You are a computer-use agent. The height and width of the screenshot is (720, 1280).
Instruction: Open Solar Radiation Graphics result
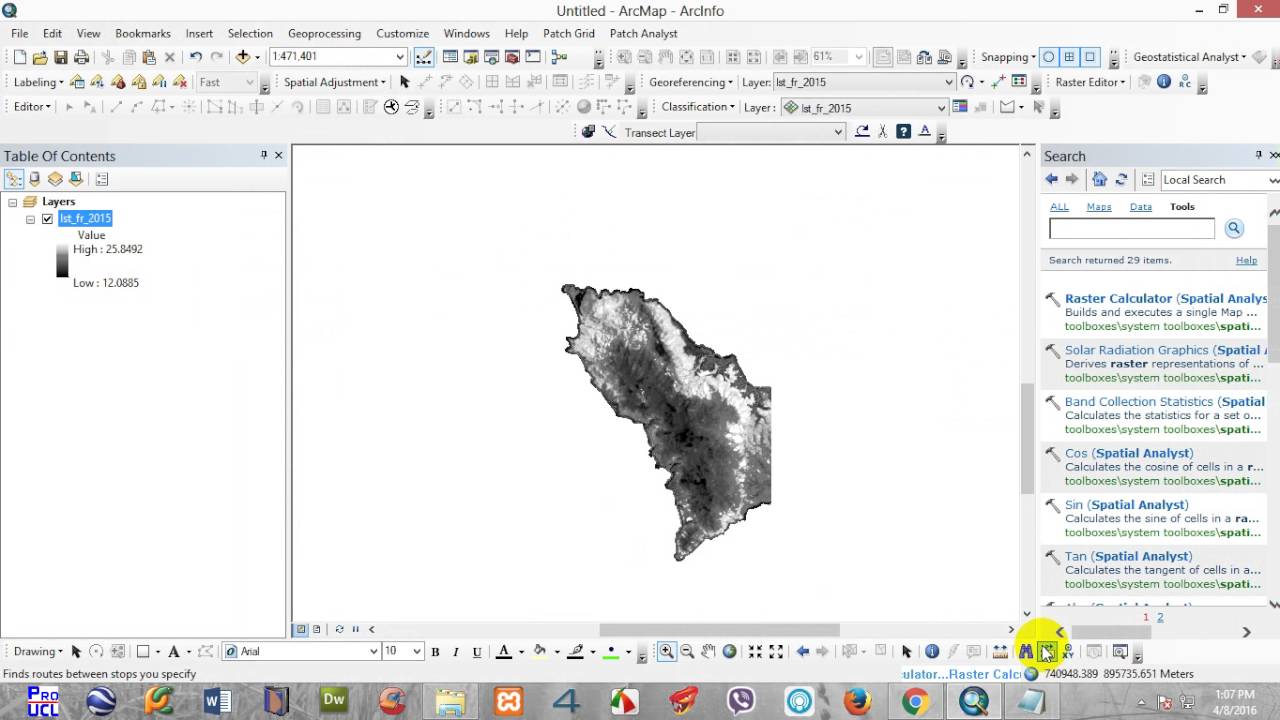coord(1166,350)
